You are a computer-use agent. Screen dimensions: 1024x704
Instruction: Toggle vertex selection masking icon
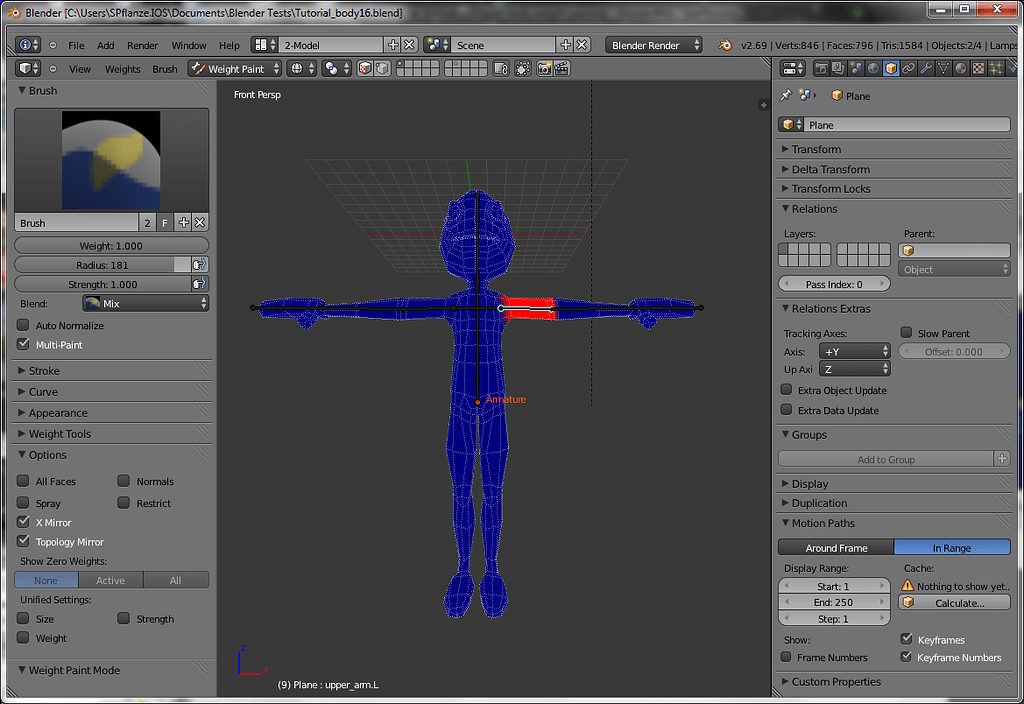[x=383, y=69]
